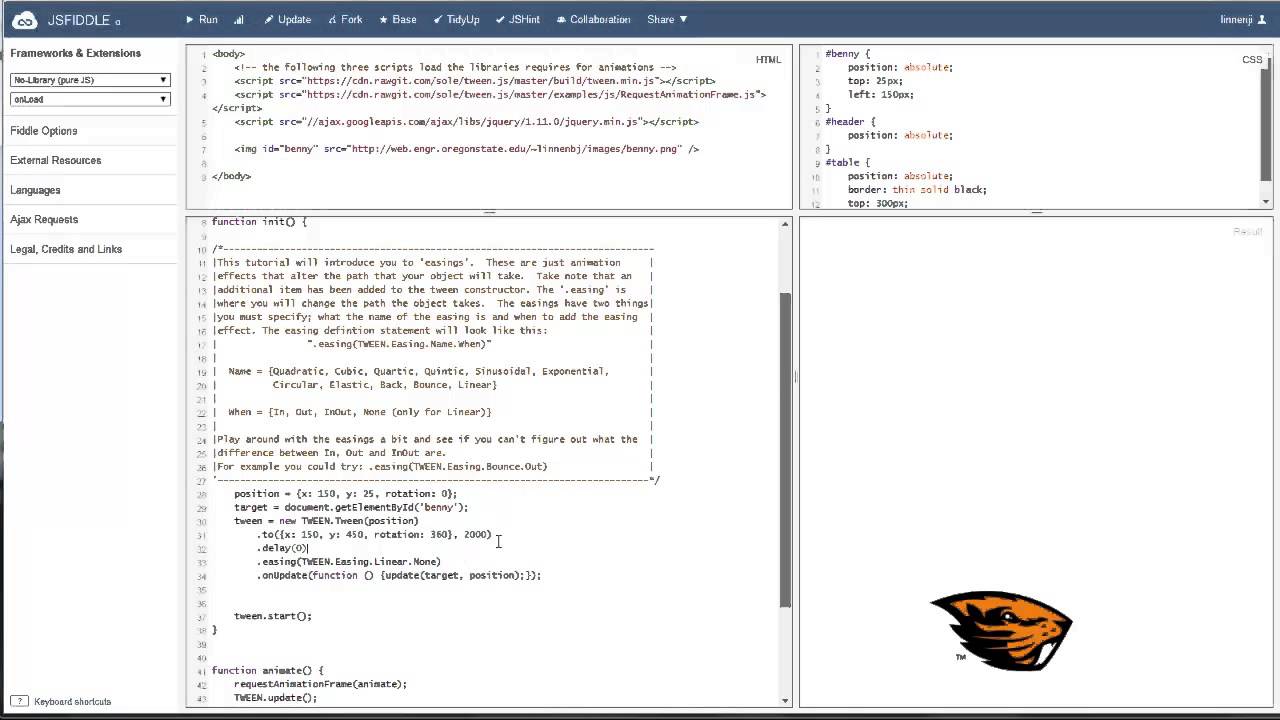The width and height of the screenshot is (1280, 720).
Task: Click the CSS panel scrollbar down arrow
Action: pos(1267,202)
